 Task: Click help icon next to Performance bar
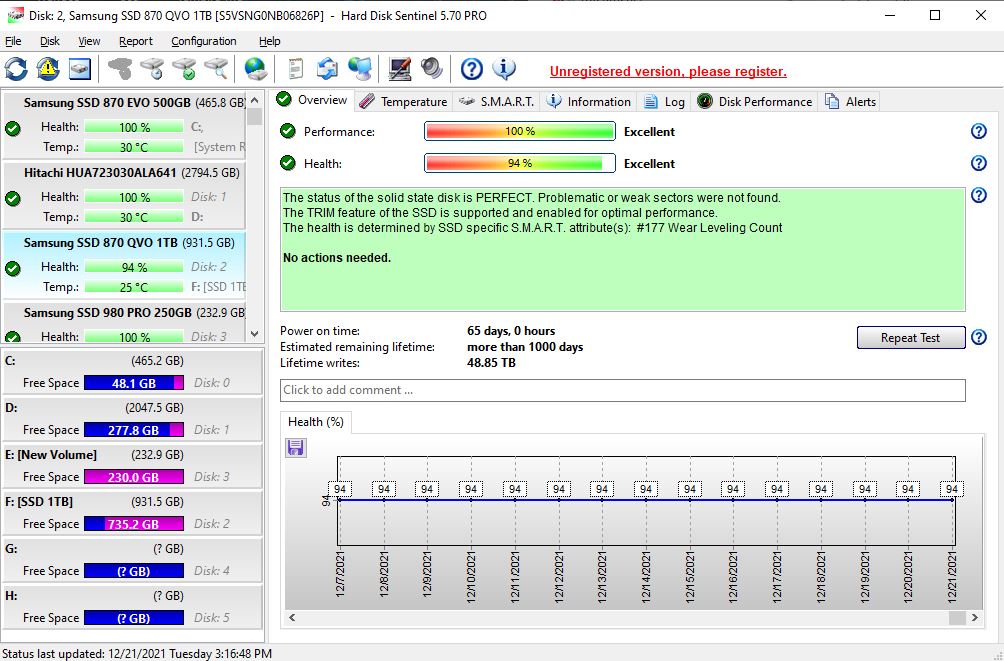(x=979, y=132)
